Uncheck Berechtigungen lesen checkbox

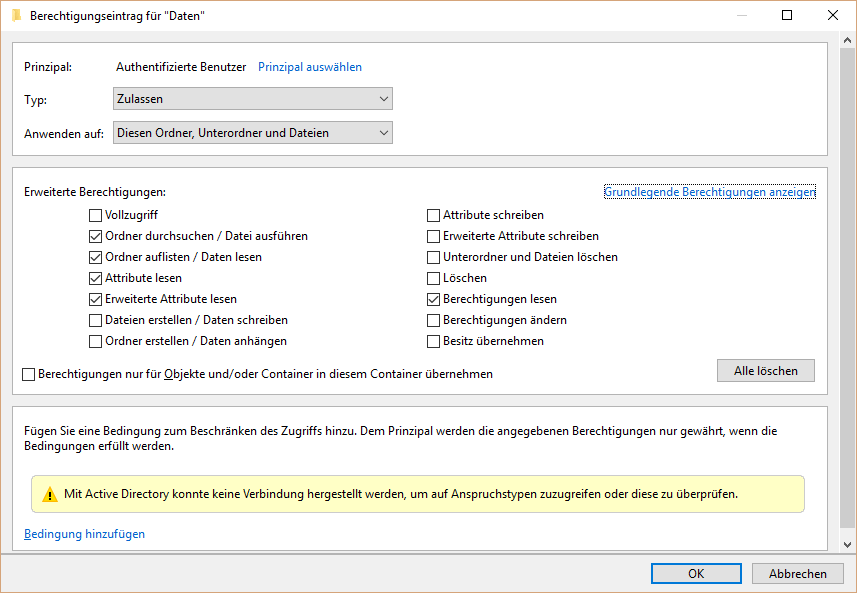[434, 299]
